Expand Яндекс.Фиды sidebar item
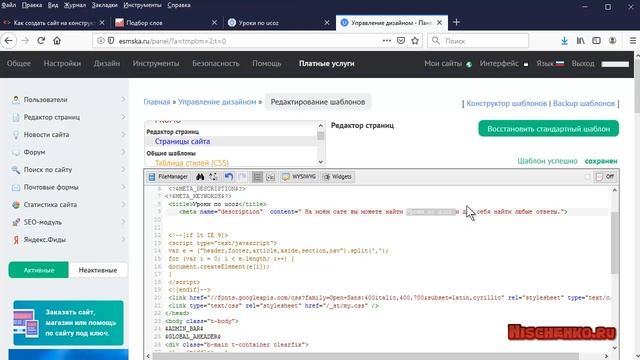 pyautogui.click(x=68, y=240)
